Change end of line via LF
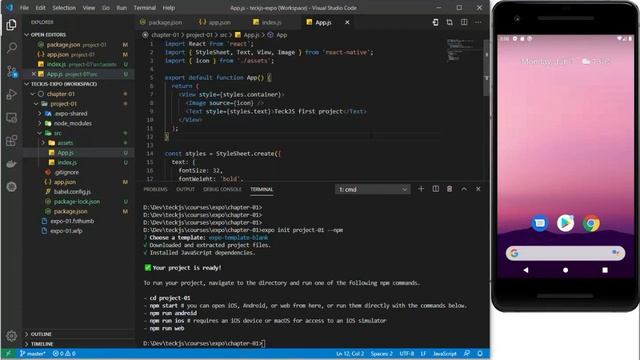The height and width of the screenshot is (360, 640). click(x=423, y=353)
